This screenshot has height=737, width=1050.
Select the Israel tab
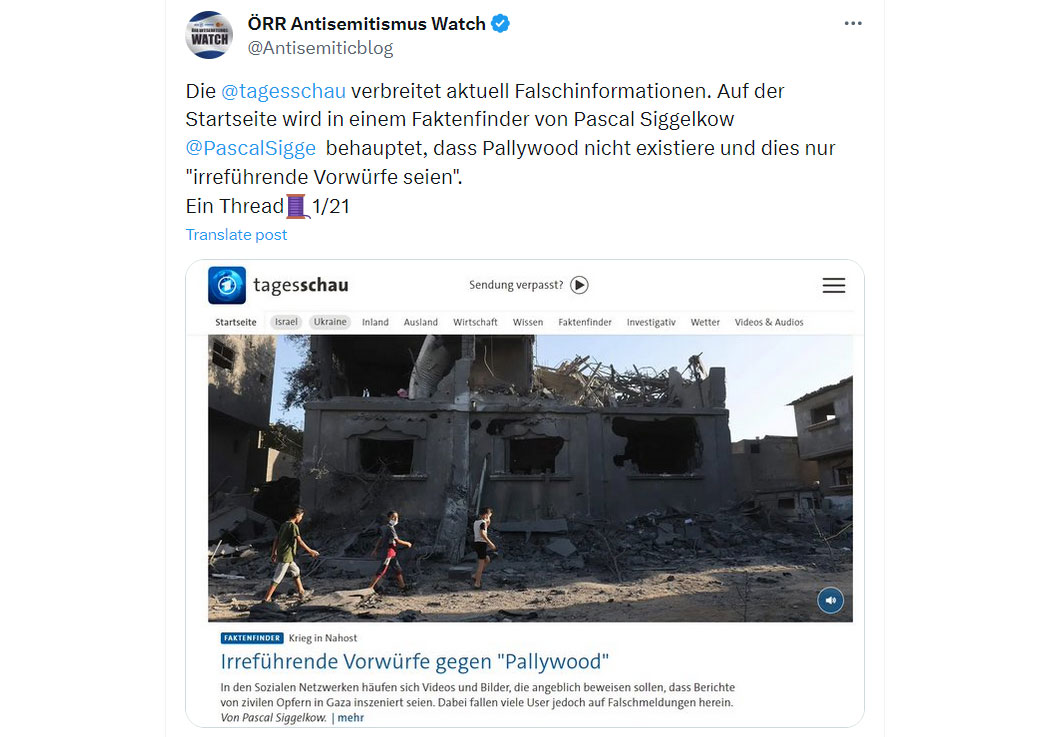pos(286,322)
